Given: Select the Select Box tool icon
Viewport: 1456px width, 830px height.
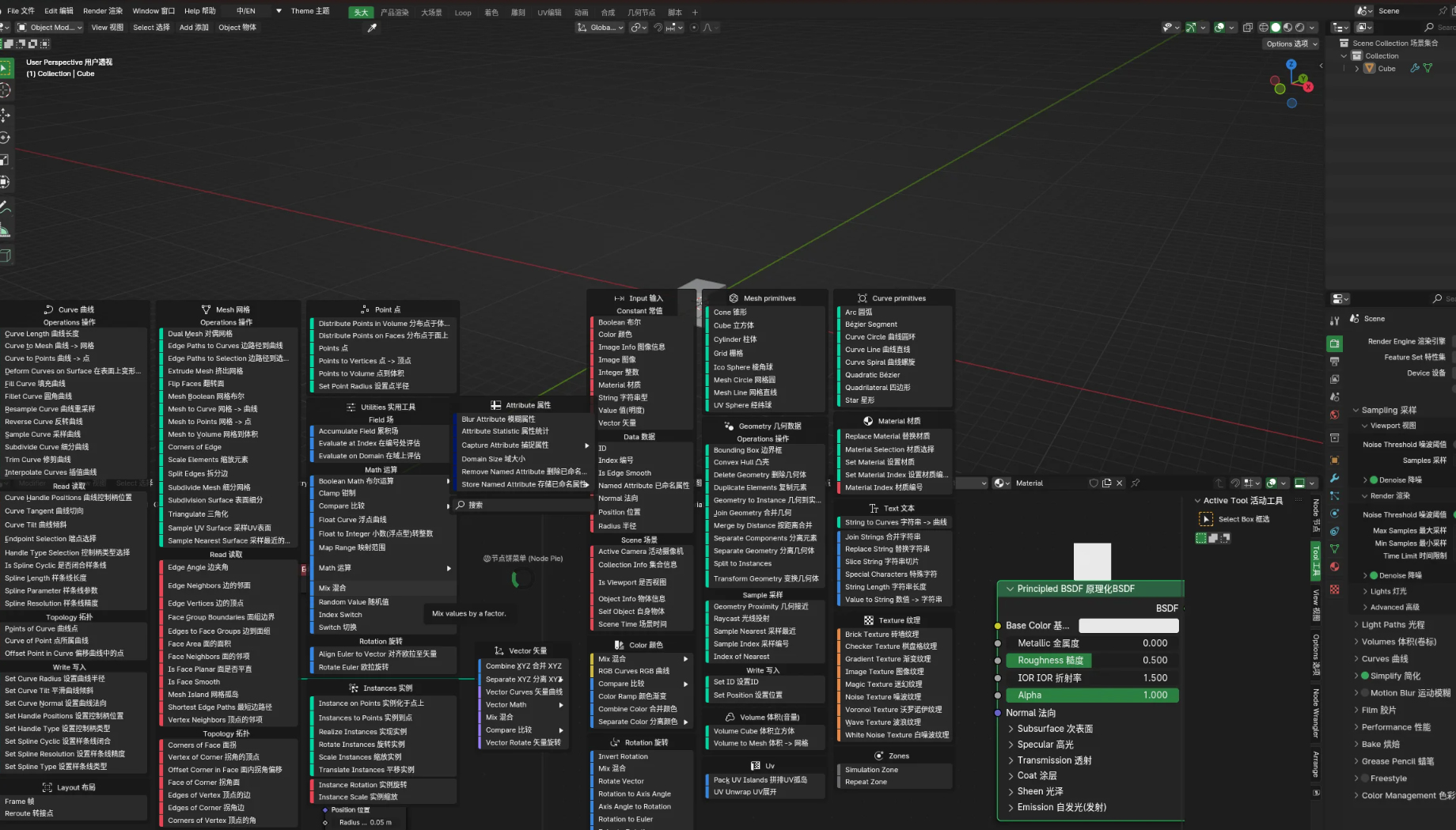Looking at the screenshot, I should 1206,519.
